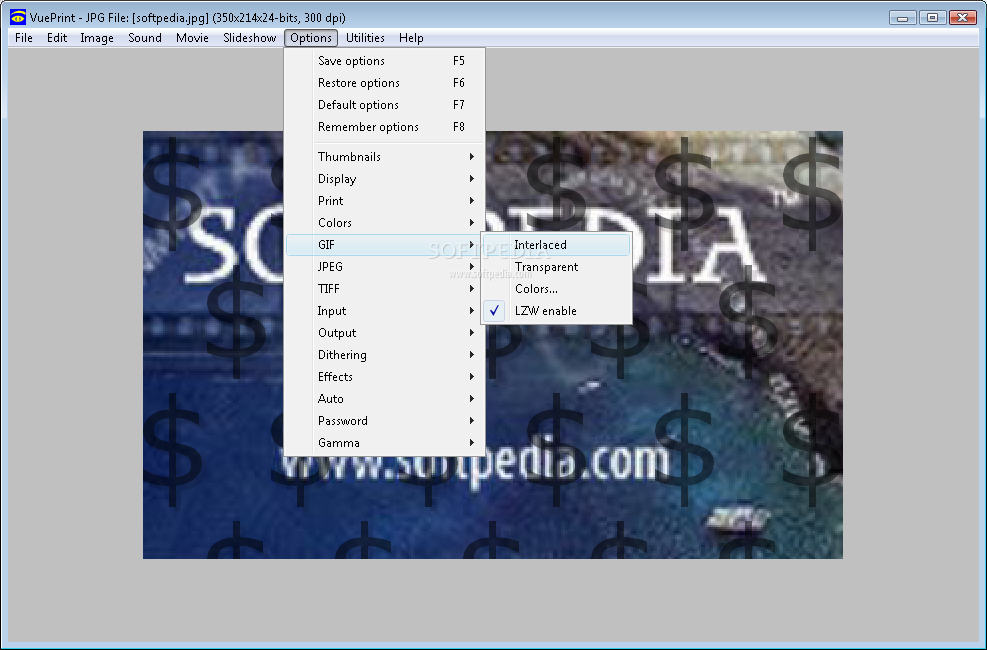Close the VuePrint window

pyautogui.click(x=962, y=18)
